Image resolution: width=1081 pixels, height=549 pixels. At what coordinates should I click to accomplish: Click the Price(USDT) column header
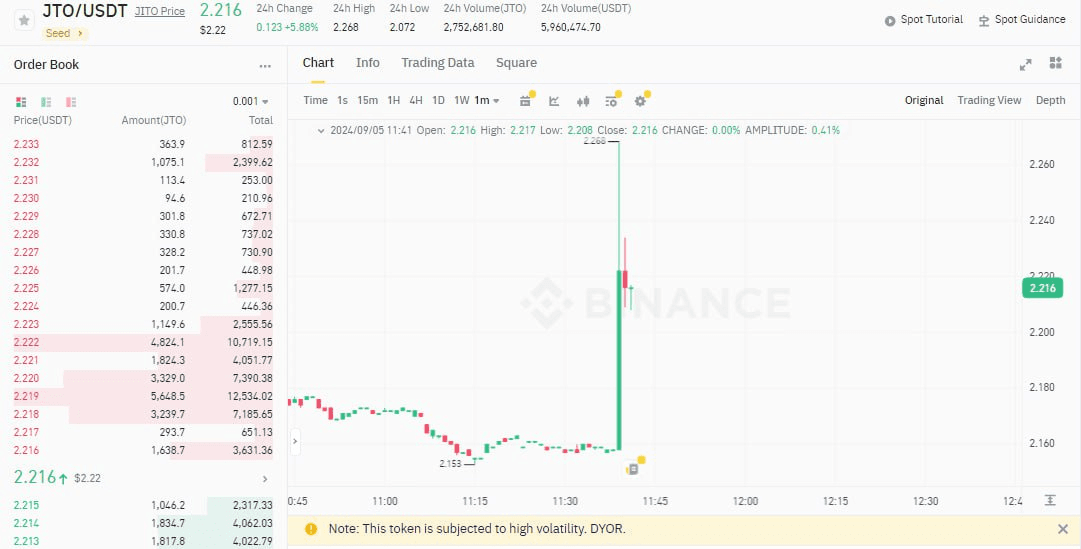[43, 120]
